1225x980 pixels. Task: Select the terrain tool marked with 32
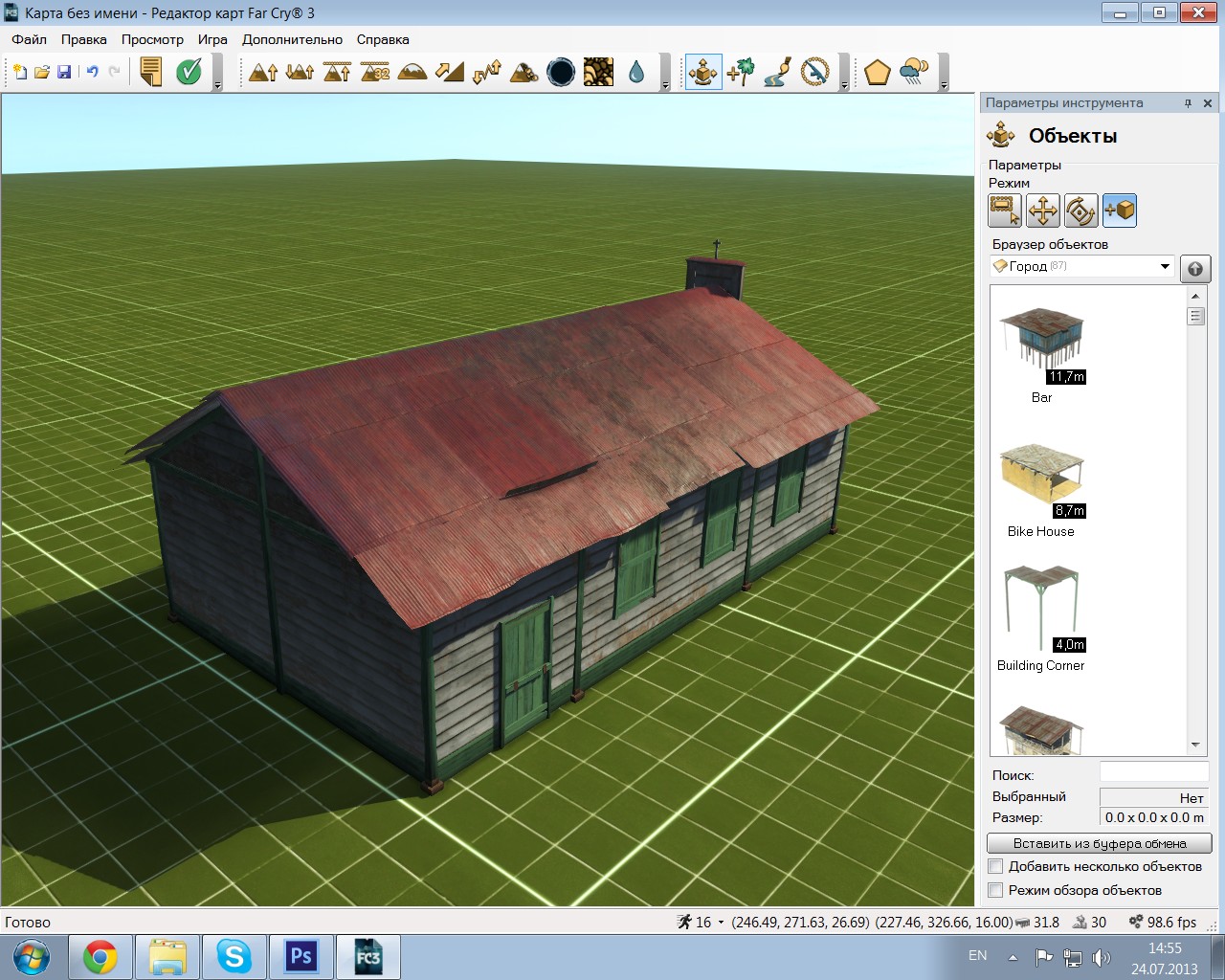tap(375, 72)
